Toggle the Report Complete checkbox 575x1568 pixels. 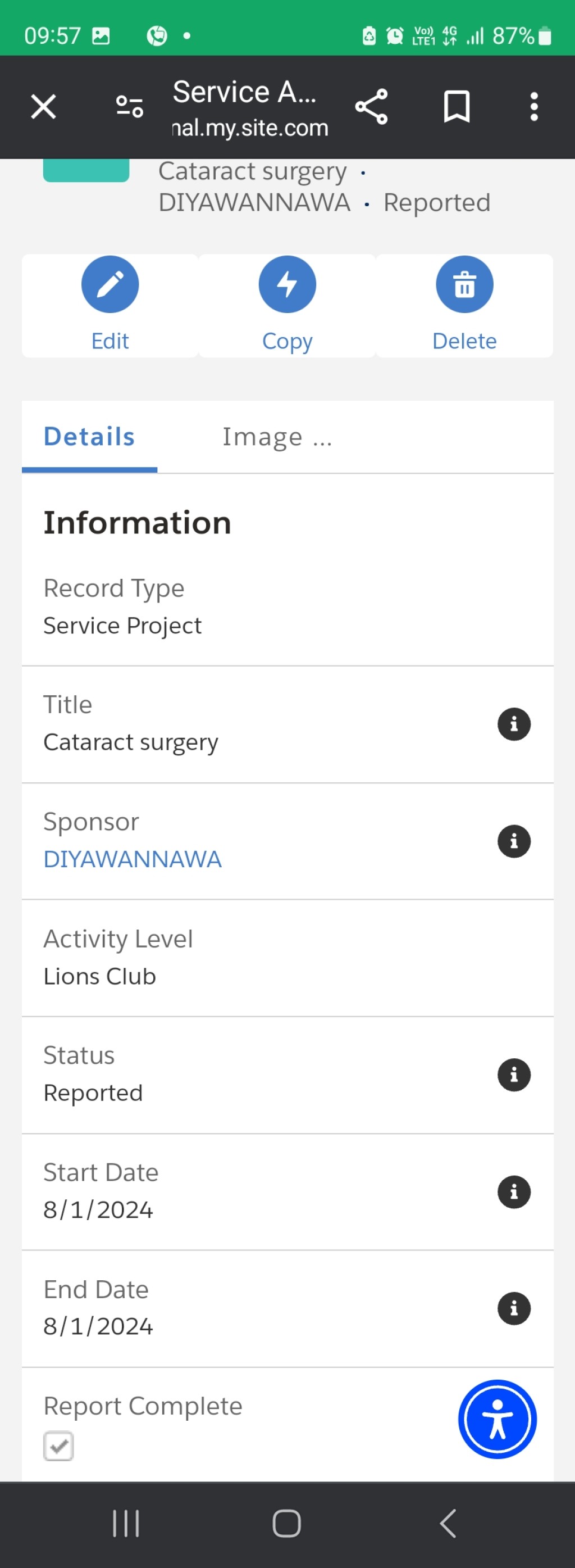(58, 1445)
